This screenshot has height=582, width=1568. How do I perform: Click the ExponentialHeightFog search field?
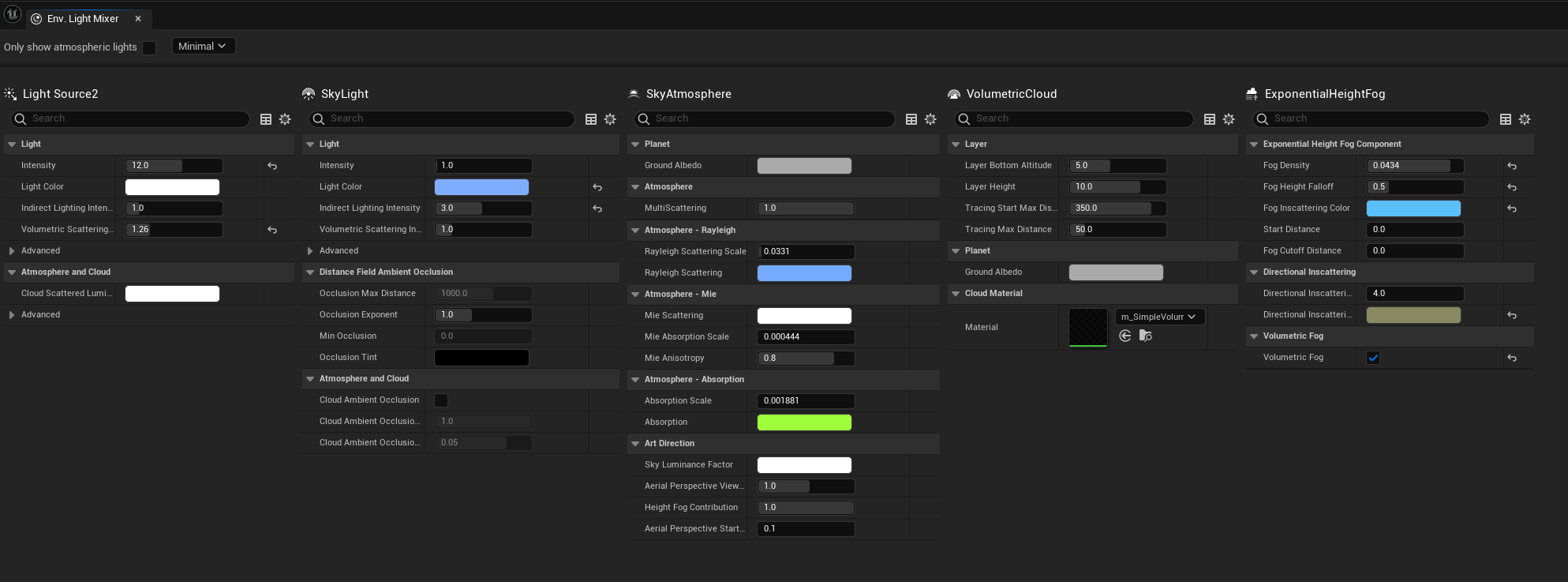pyautogui.click(x=1371, y=119)
